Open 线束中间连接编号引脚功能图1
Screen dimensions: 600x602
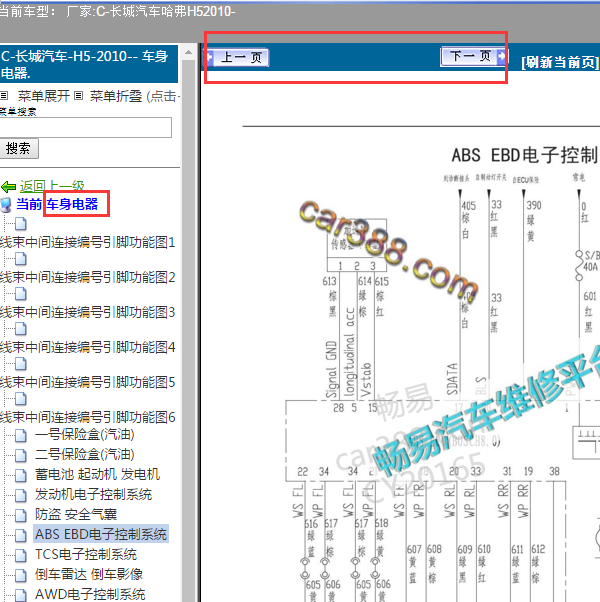pyautogui.click(x=87, y=242)
